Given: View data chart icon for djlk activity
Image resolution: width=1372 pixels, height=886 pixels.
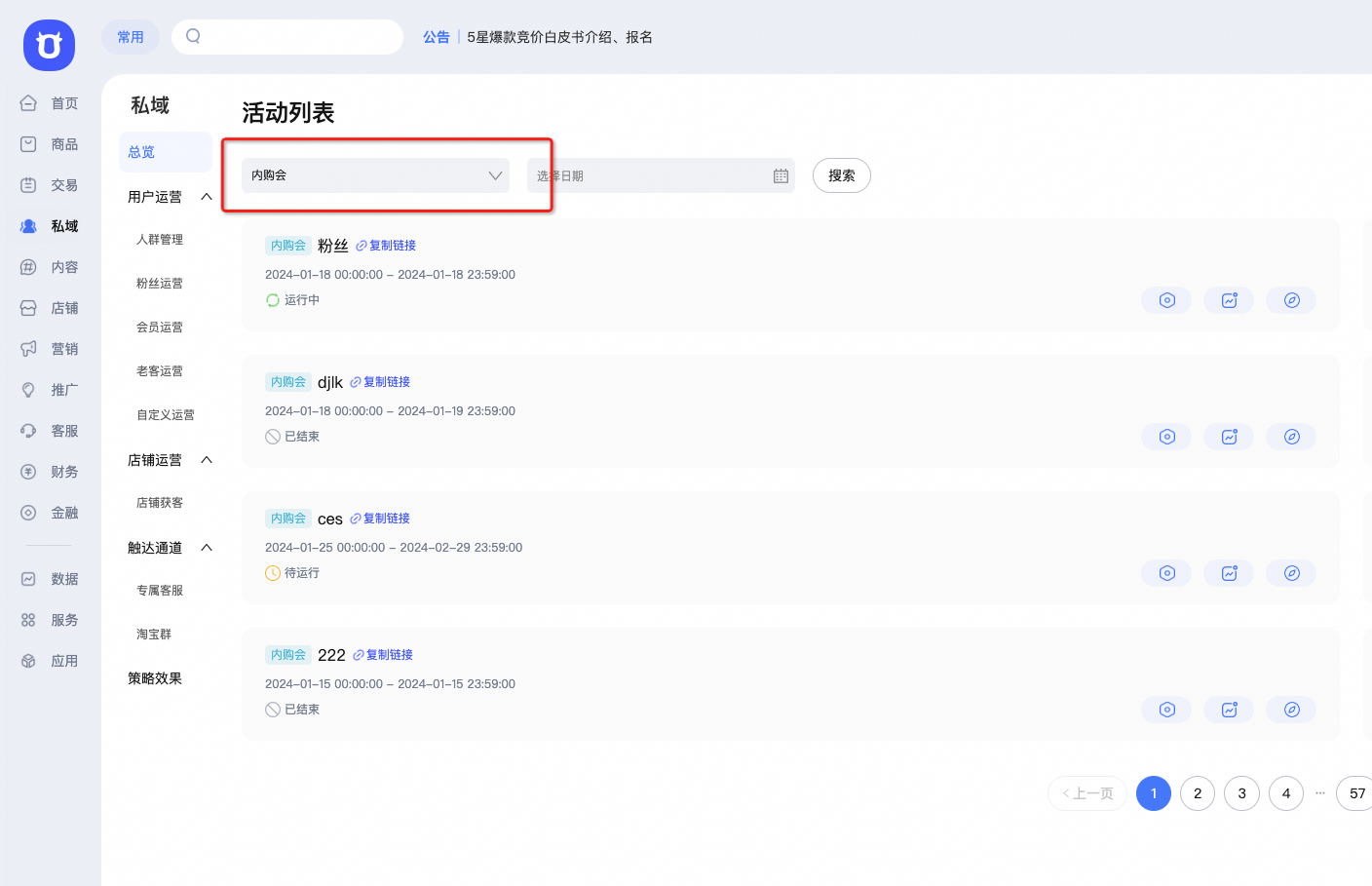Looking at the screenshot, I should tap(1229, 437).
